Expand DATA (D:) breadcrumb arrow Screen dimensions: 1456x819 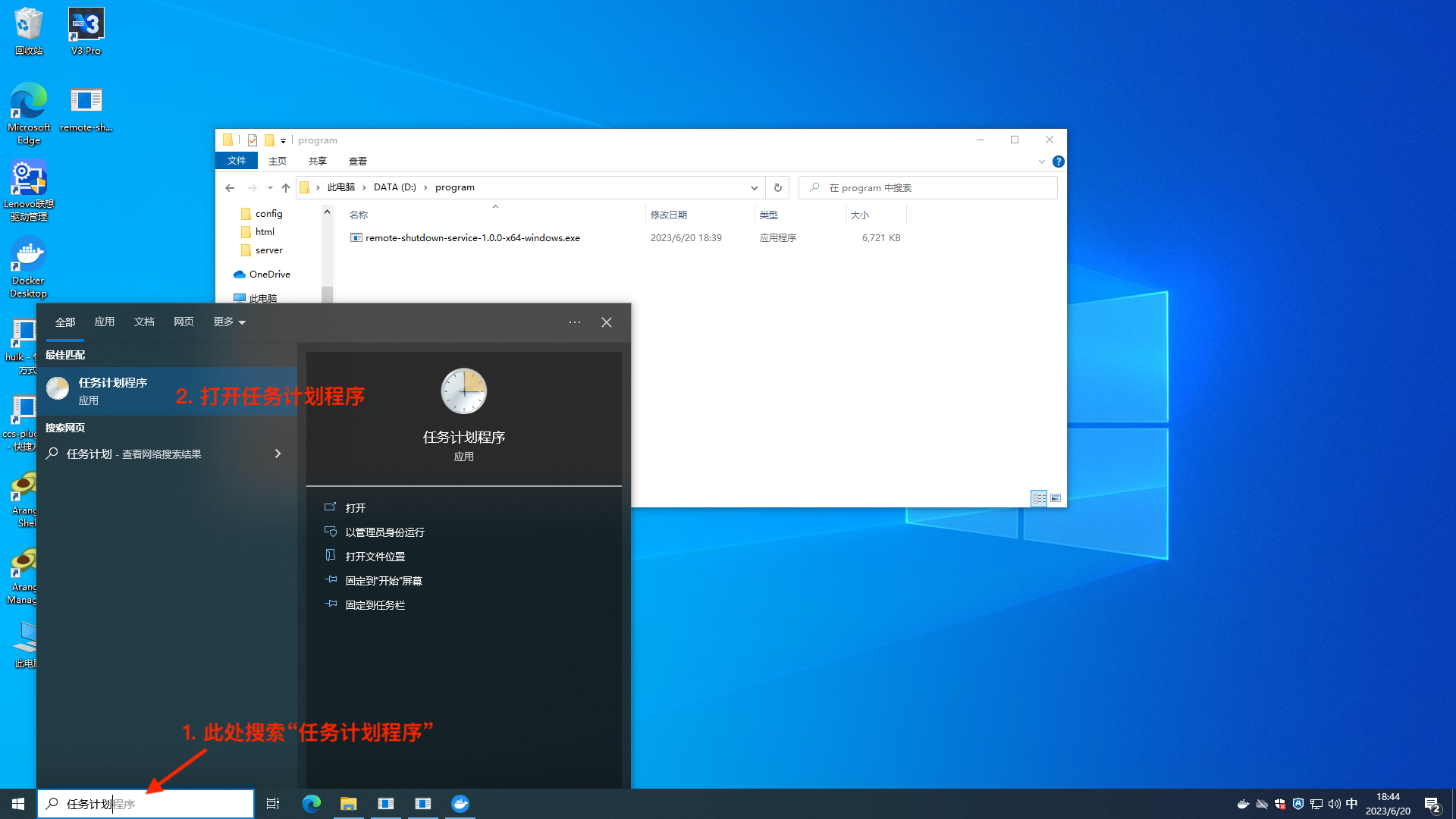pyautogui.click(x=425, y=187)
